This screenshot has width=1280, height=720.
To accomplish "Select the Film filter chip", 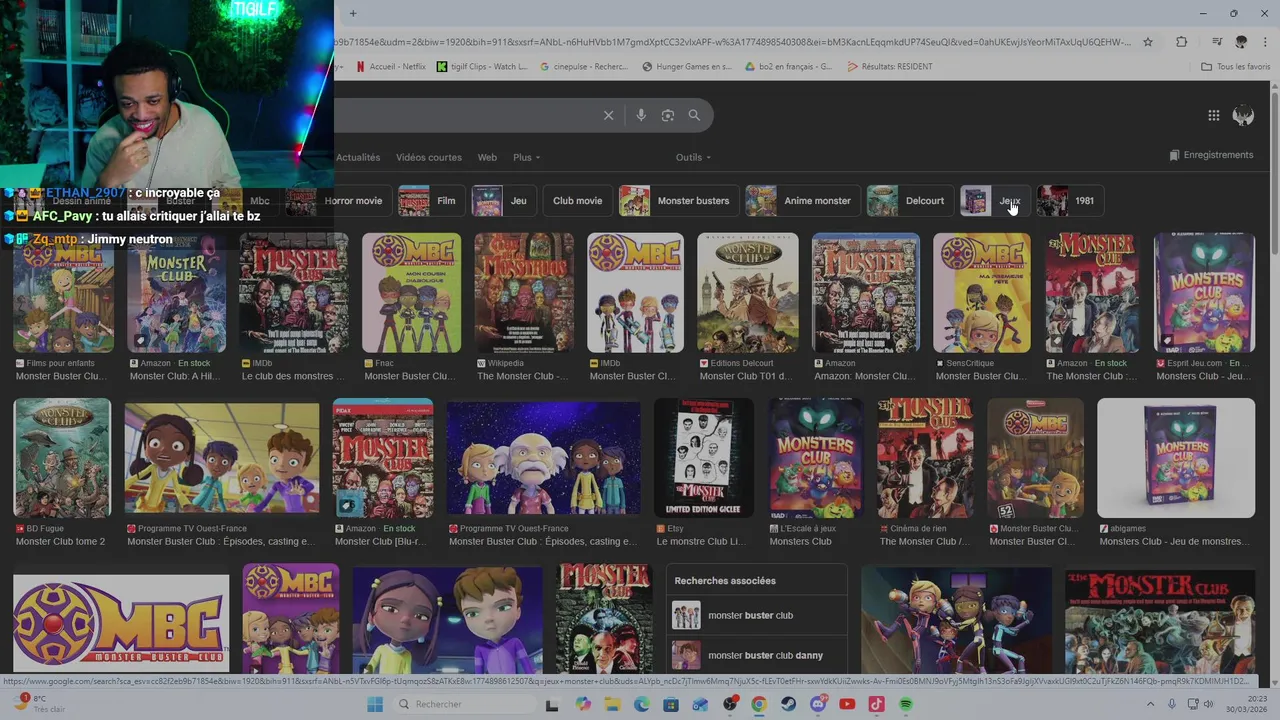I will (430, 201).
